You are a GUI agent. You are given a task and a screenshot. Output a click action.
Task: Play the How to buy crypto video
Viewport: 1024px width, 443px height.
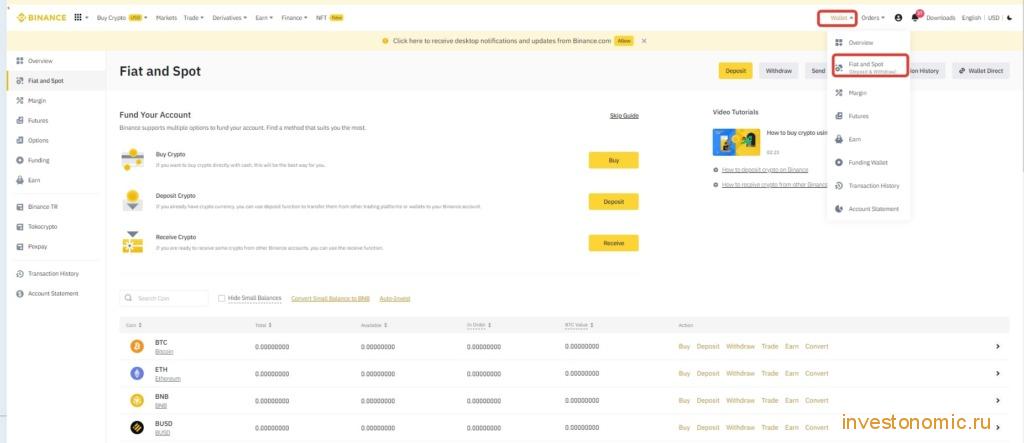tap(736, 142)
